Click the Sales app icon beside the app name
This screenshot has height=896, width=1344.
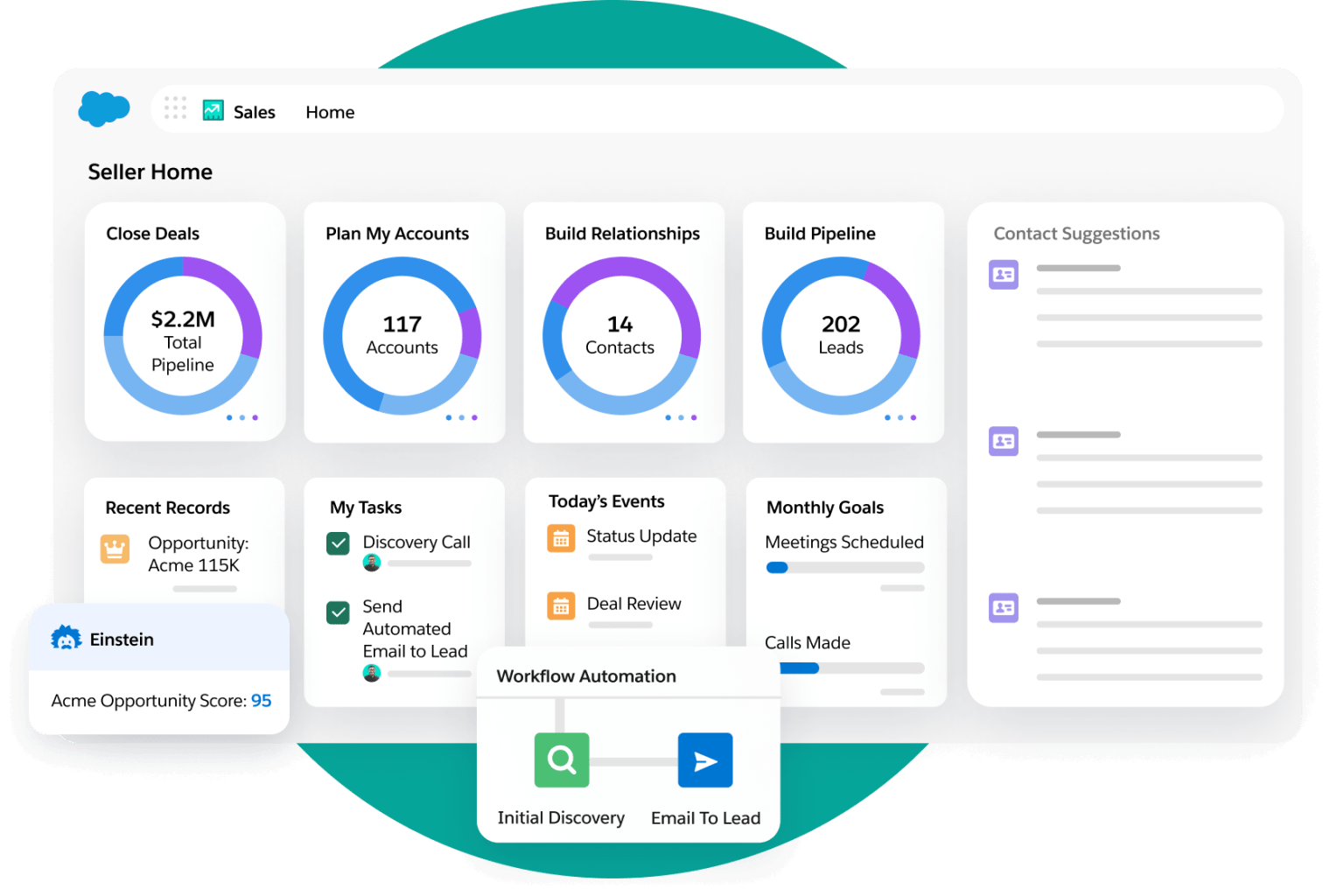click(212, 108)
